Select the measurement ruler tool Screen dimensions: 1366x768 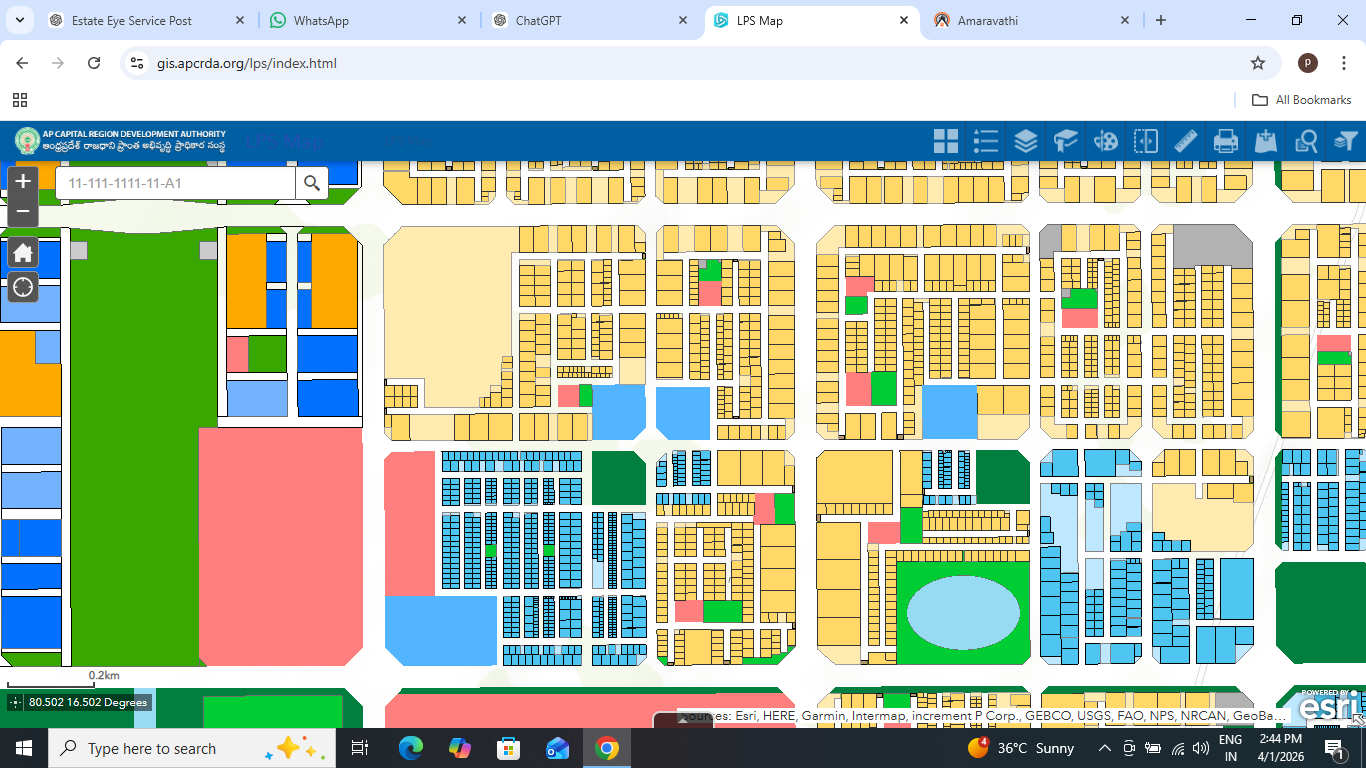coord(1185,141)
